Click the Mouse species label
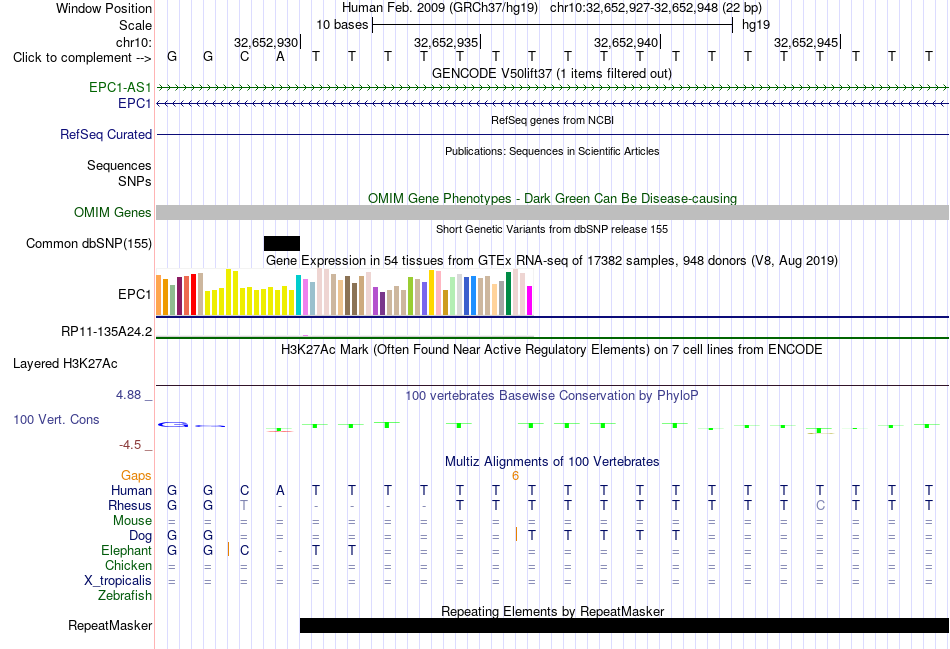 [132, 521]
